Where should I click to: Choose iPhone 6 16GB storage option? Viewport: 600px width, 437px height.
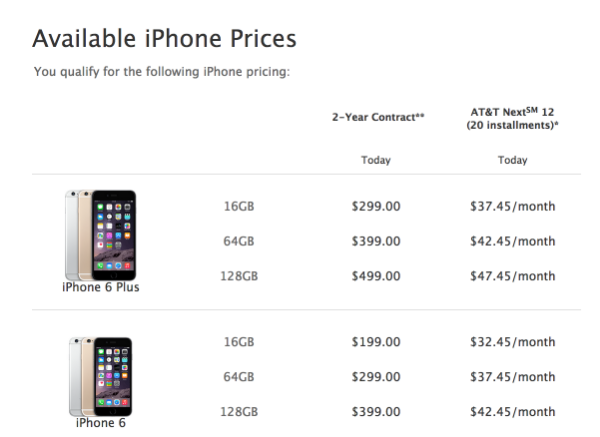click(239, 342)
